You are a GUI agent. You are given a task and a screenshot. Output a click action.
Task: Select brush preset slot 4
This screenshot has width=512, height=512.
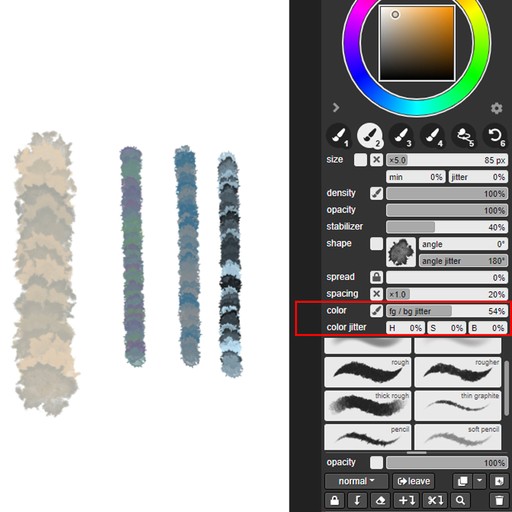pyautogui.click(x=432, y=136)
